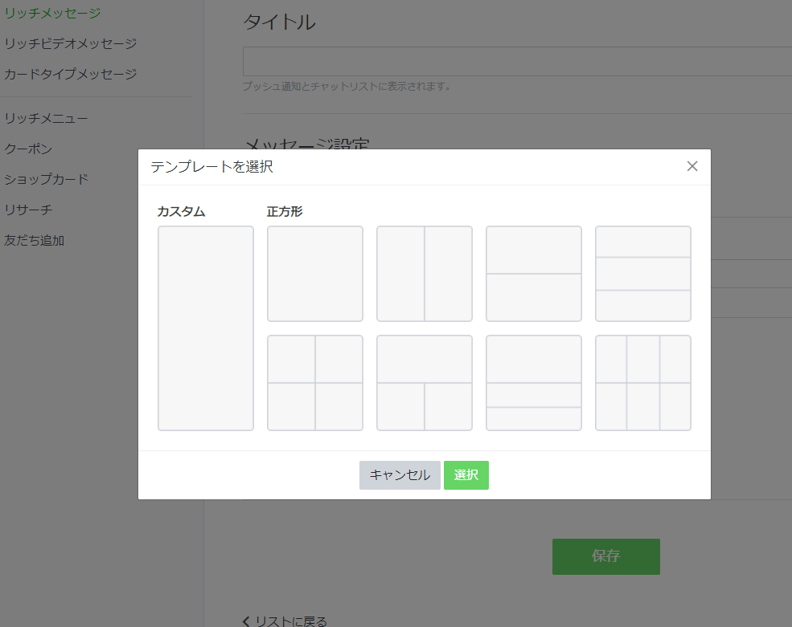
Task: Follow the リストに戻る link
Action: click(x=285, y=621)
